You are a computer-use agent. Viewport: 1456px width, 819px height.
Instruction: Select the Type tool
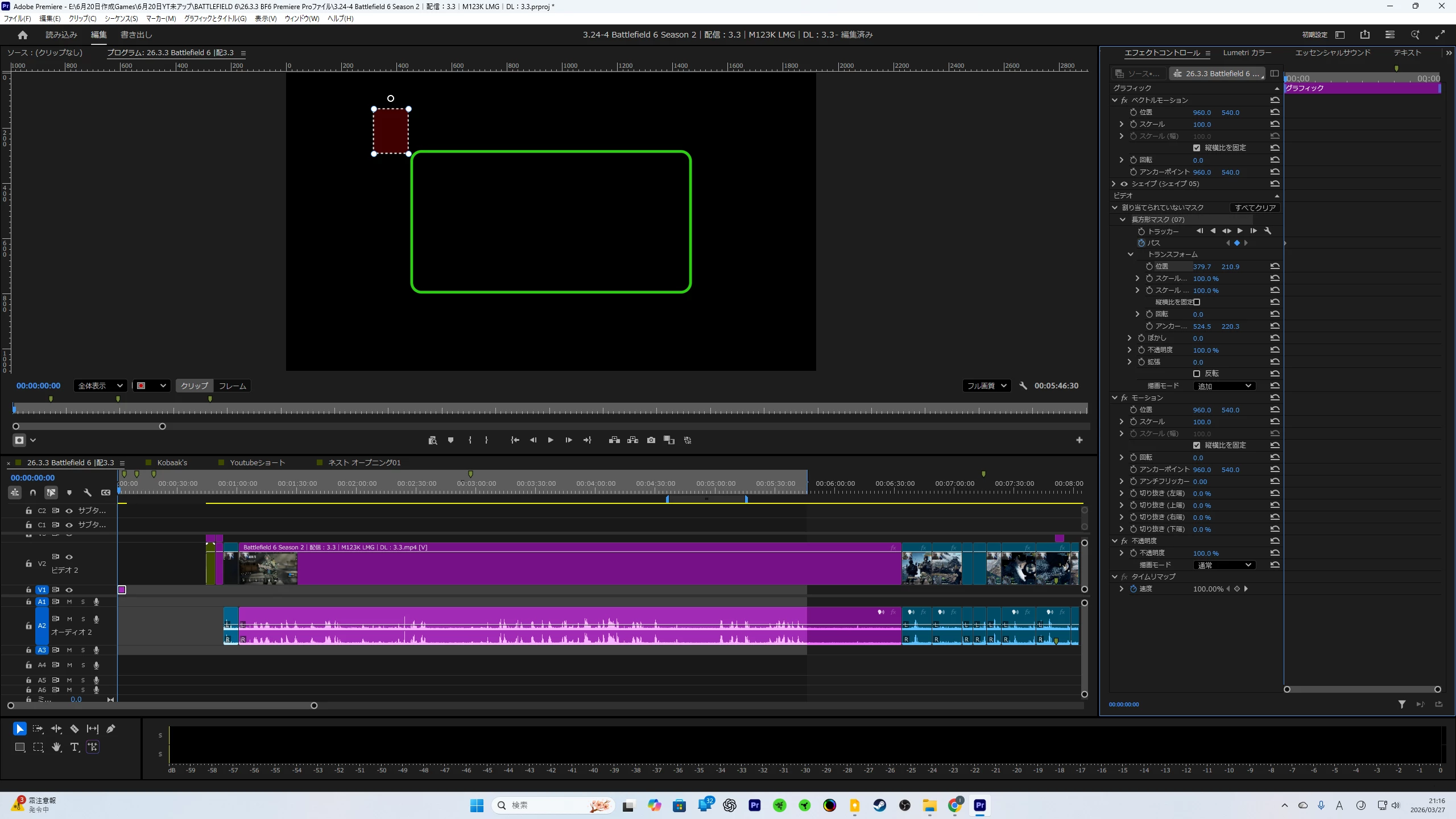click(75, 747)
